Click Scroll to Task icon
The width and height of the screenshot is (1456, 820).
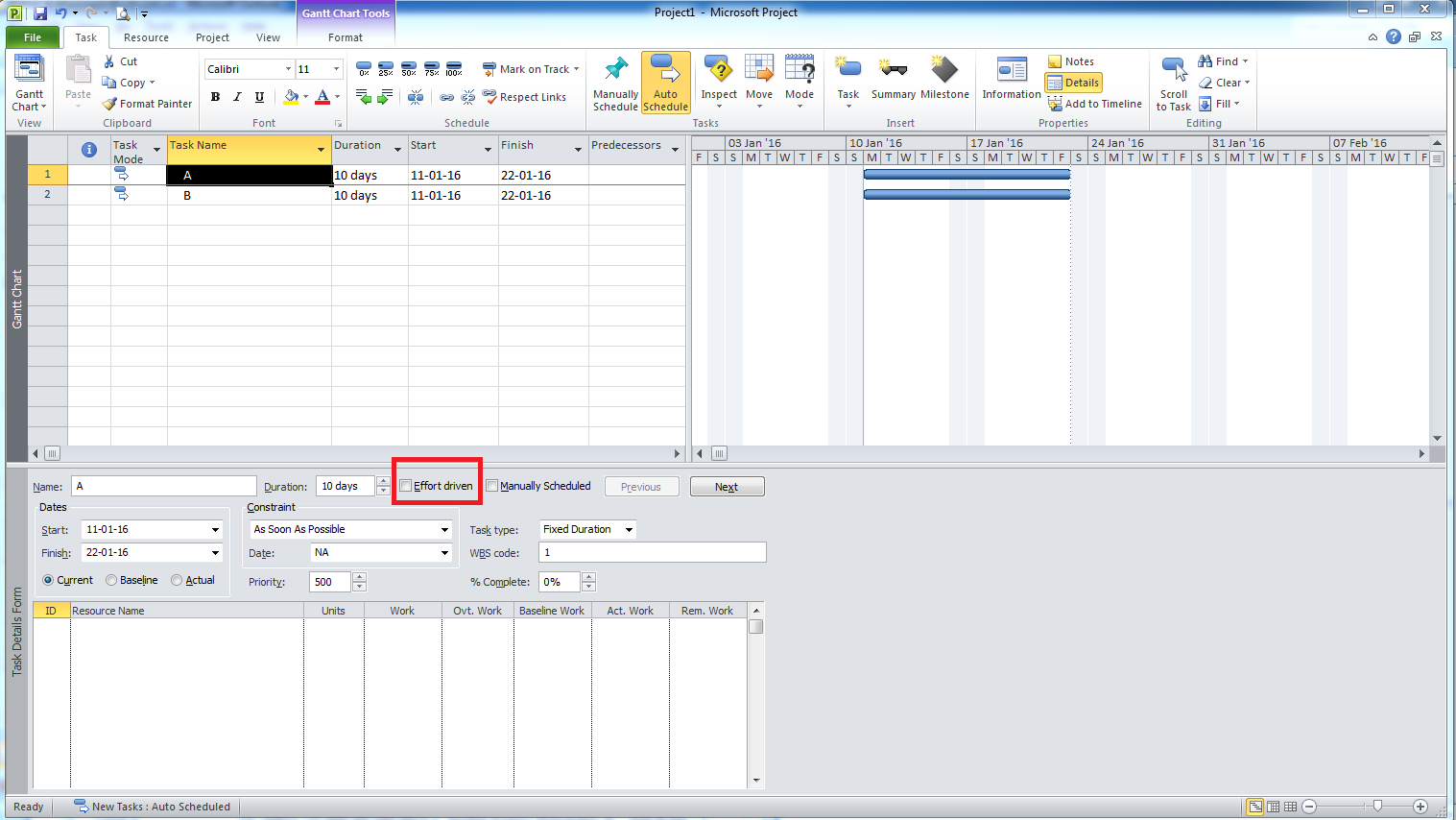[1173, 73]
